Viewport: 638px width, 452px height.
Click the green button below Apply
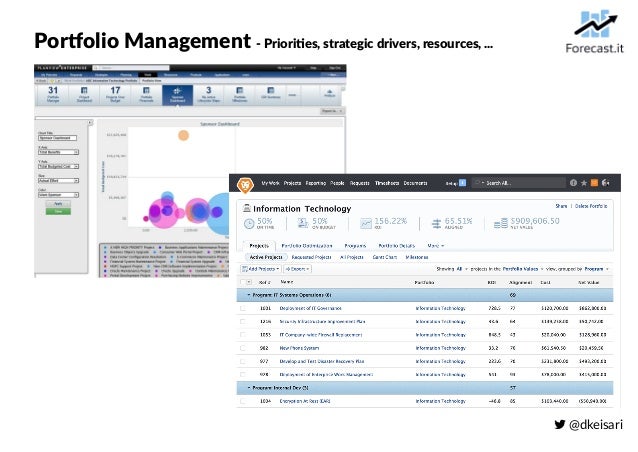(58, 211)
